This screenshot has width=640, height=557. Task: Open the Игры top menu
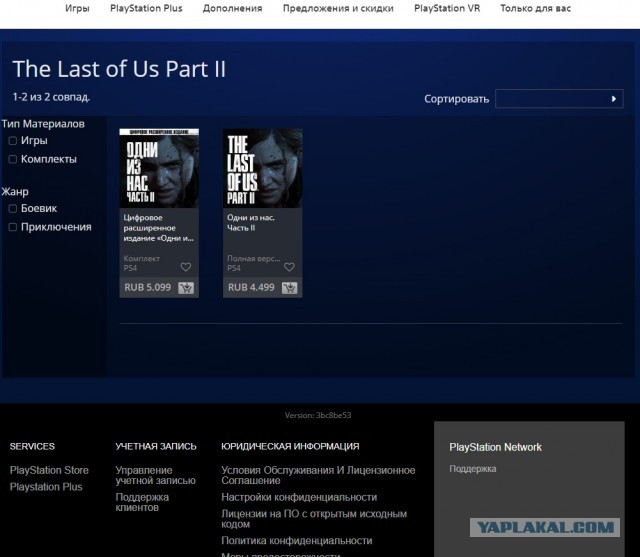[77, 8]
